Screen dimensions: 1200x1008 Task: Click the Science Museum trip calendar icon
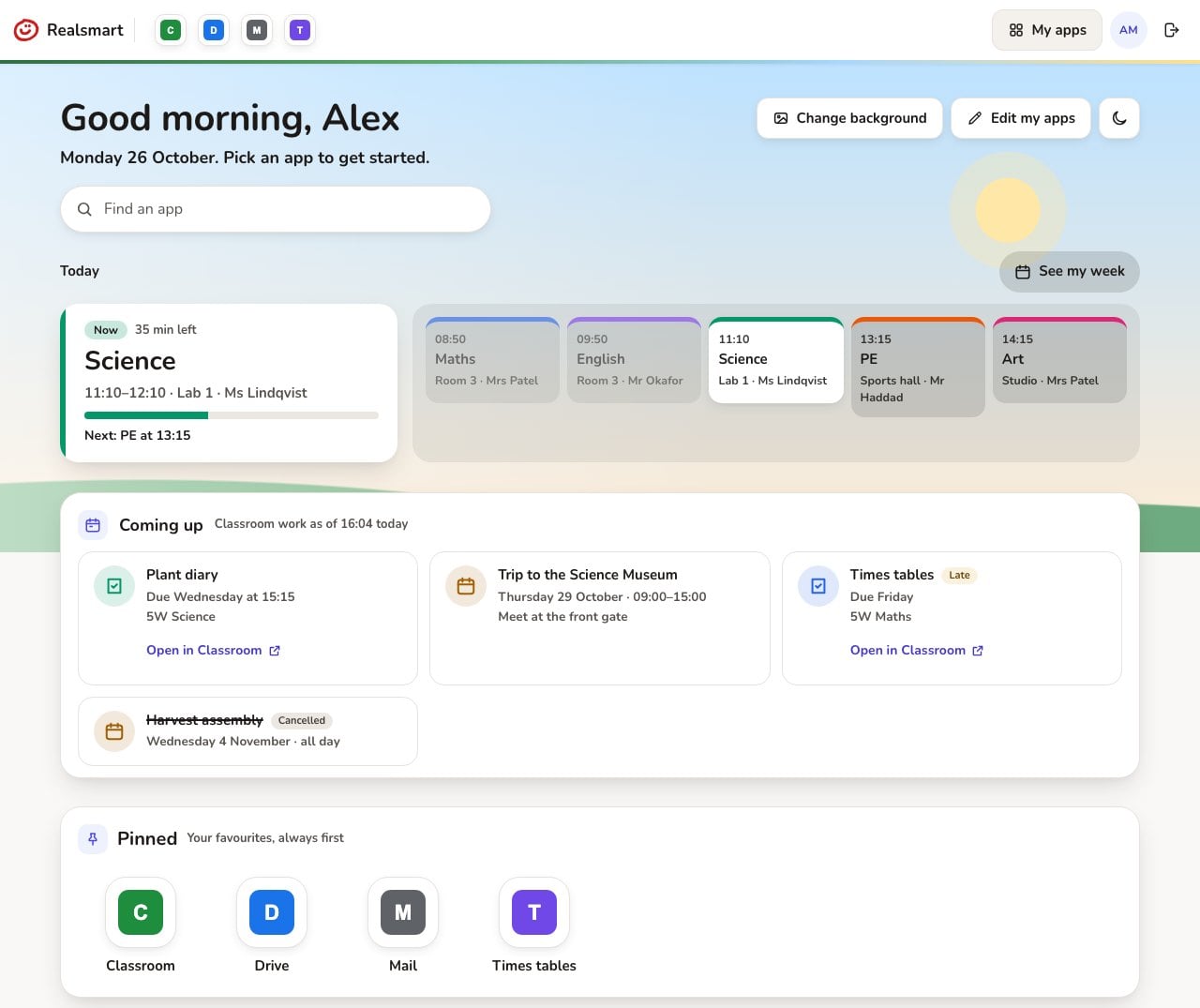click(466, 586)
